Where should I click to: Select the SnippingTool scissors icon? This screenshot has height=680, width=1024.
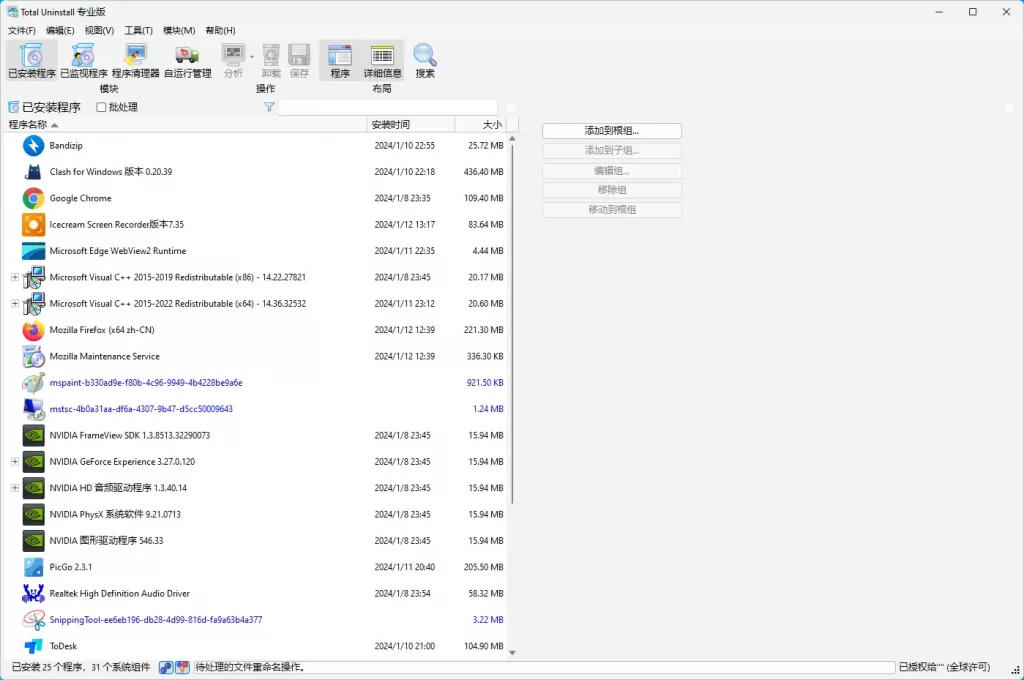pos(33,620)
